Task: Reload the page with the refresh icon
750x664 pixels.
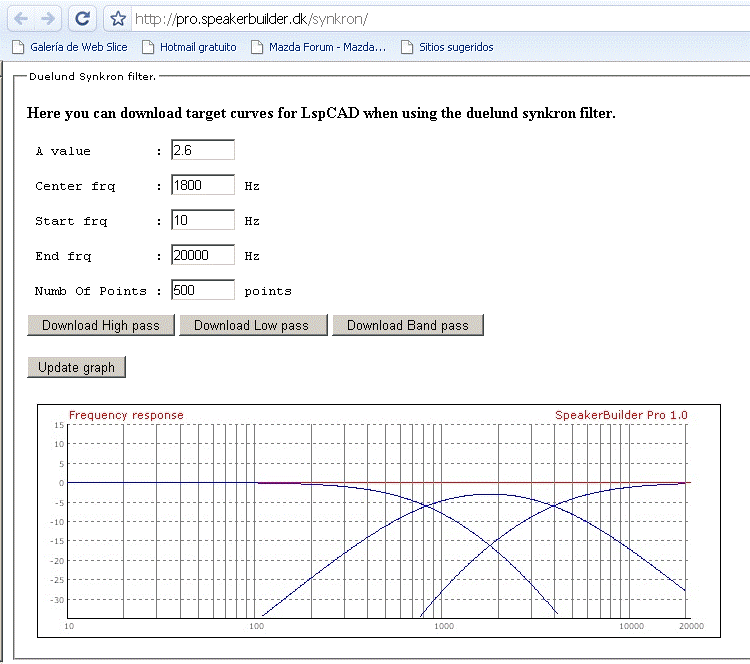Action: coord(83,19)
